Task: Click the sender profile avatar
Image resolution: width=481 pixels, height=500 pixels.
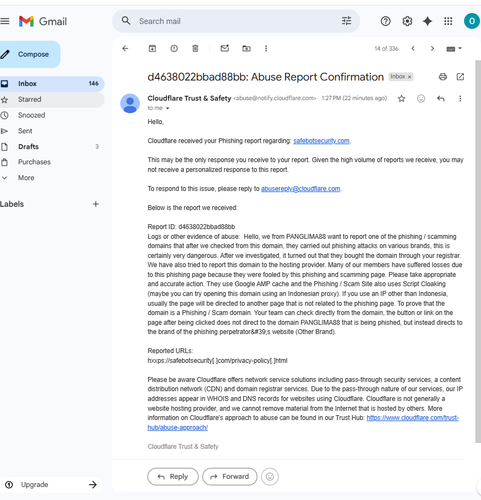Action: 130,103
